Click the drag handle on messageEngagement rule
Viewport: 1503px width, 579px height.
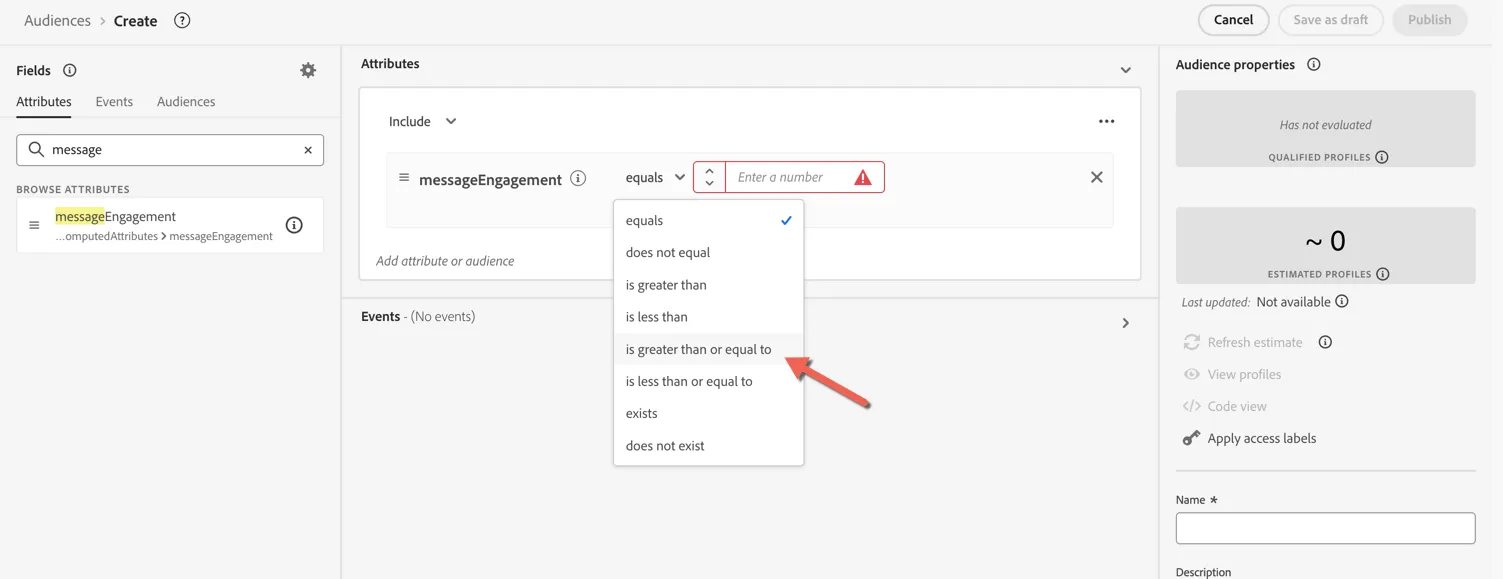coord(404,178)
